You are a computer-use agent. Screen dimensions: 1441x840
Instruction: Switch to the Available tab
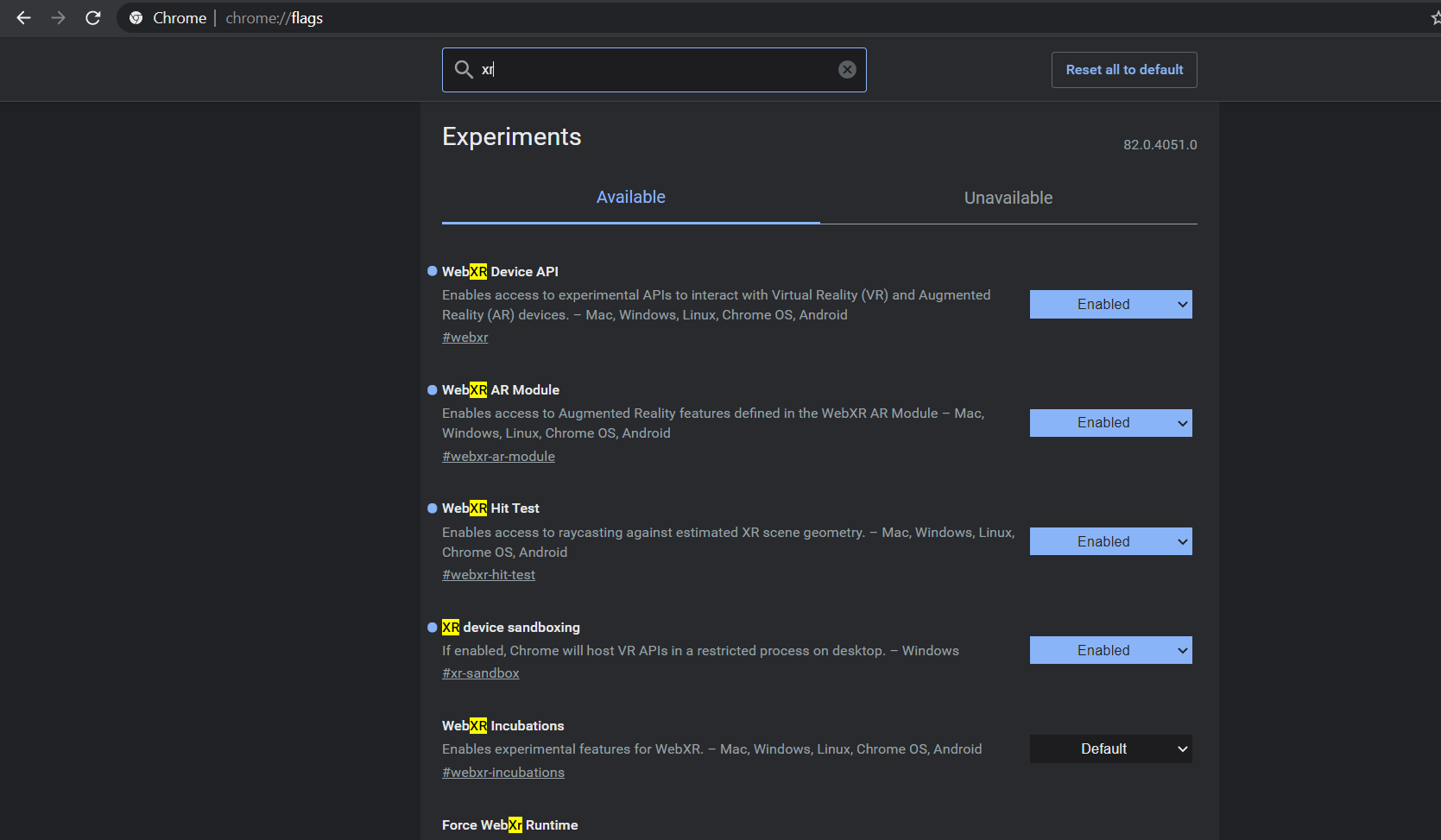pos(631,198)
